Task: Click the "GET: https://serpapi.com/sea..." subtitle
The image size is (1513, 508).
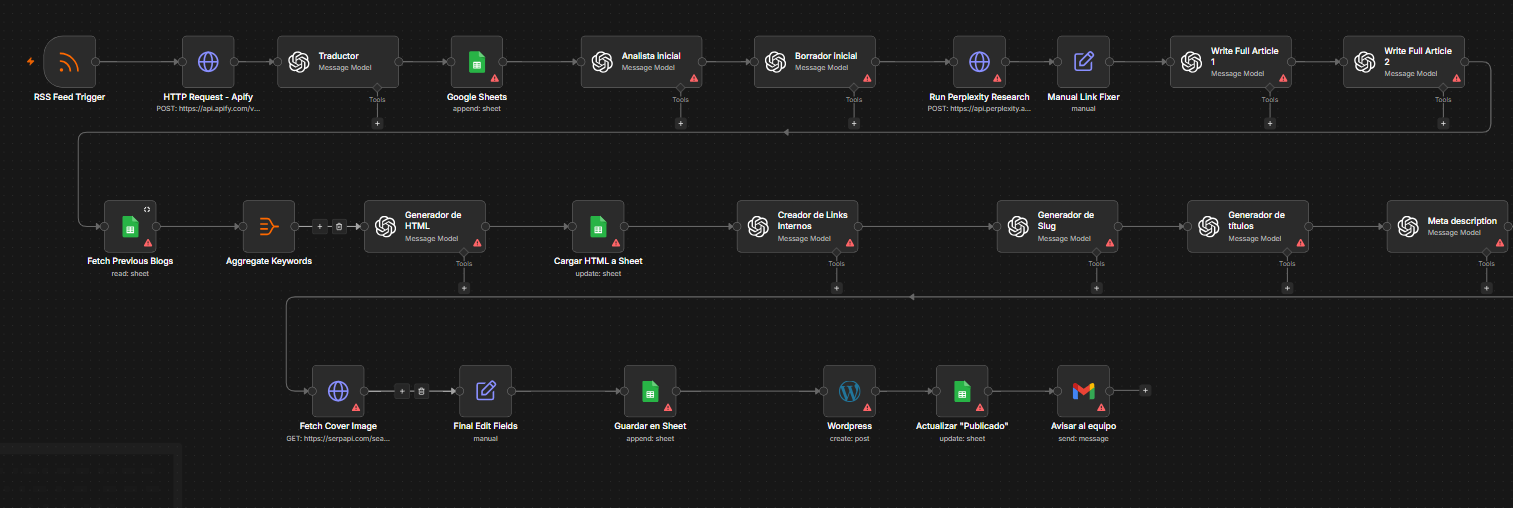Action: (x=338, y=438)
